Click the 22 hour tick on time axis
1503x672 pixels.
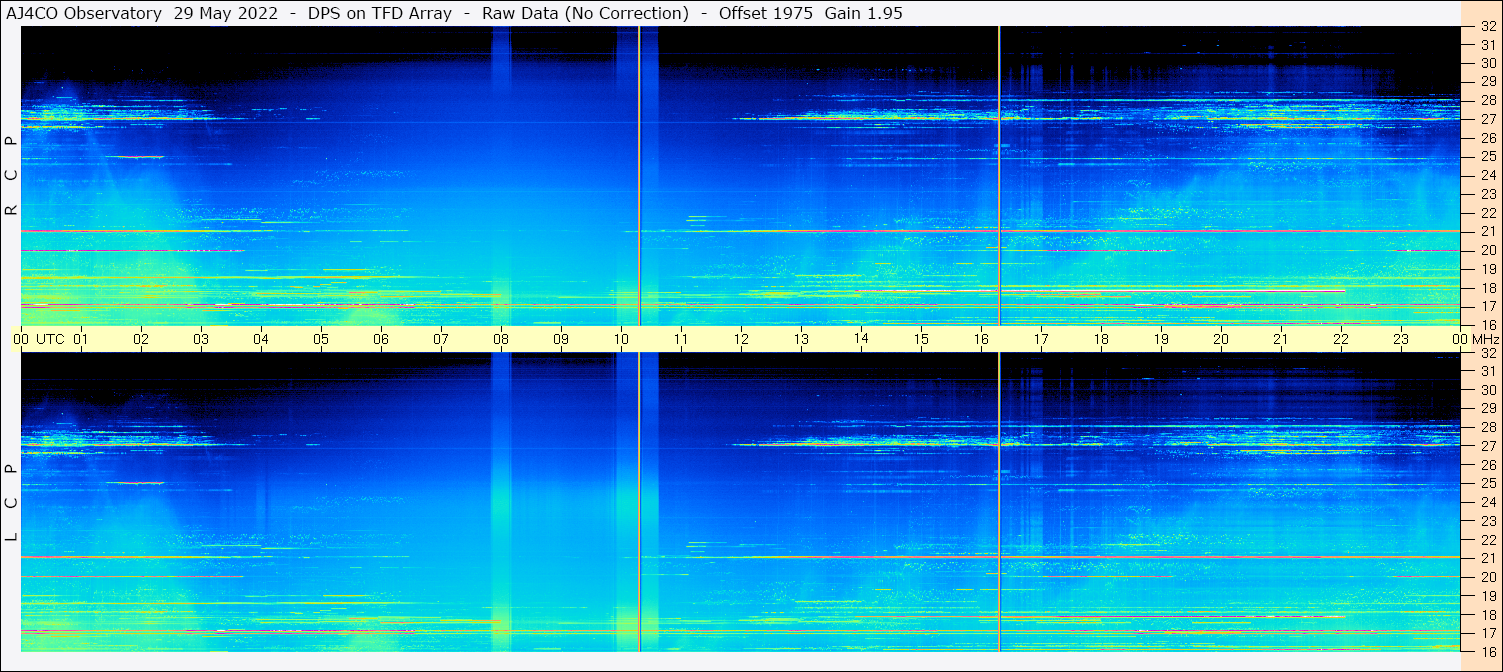[1341, 339]
